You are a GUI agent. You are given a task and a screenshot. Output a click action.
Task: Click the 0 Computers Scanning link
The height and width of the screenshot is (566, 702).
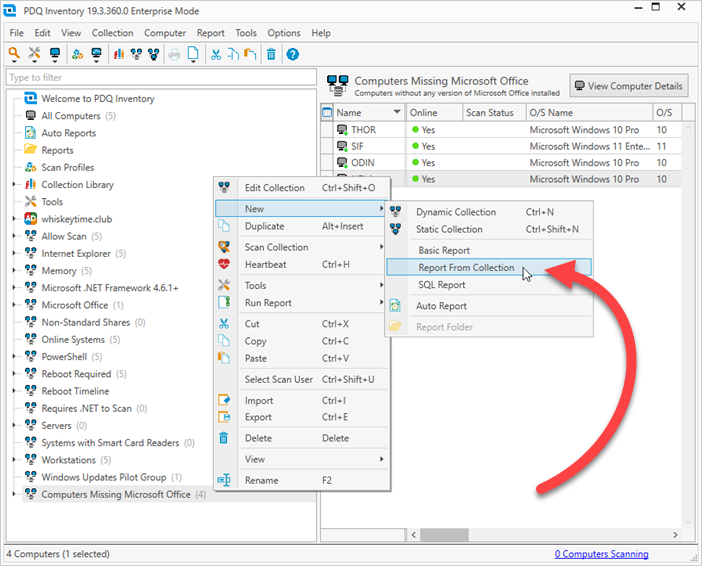(x=601, y=554)
